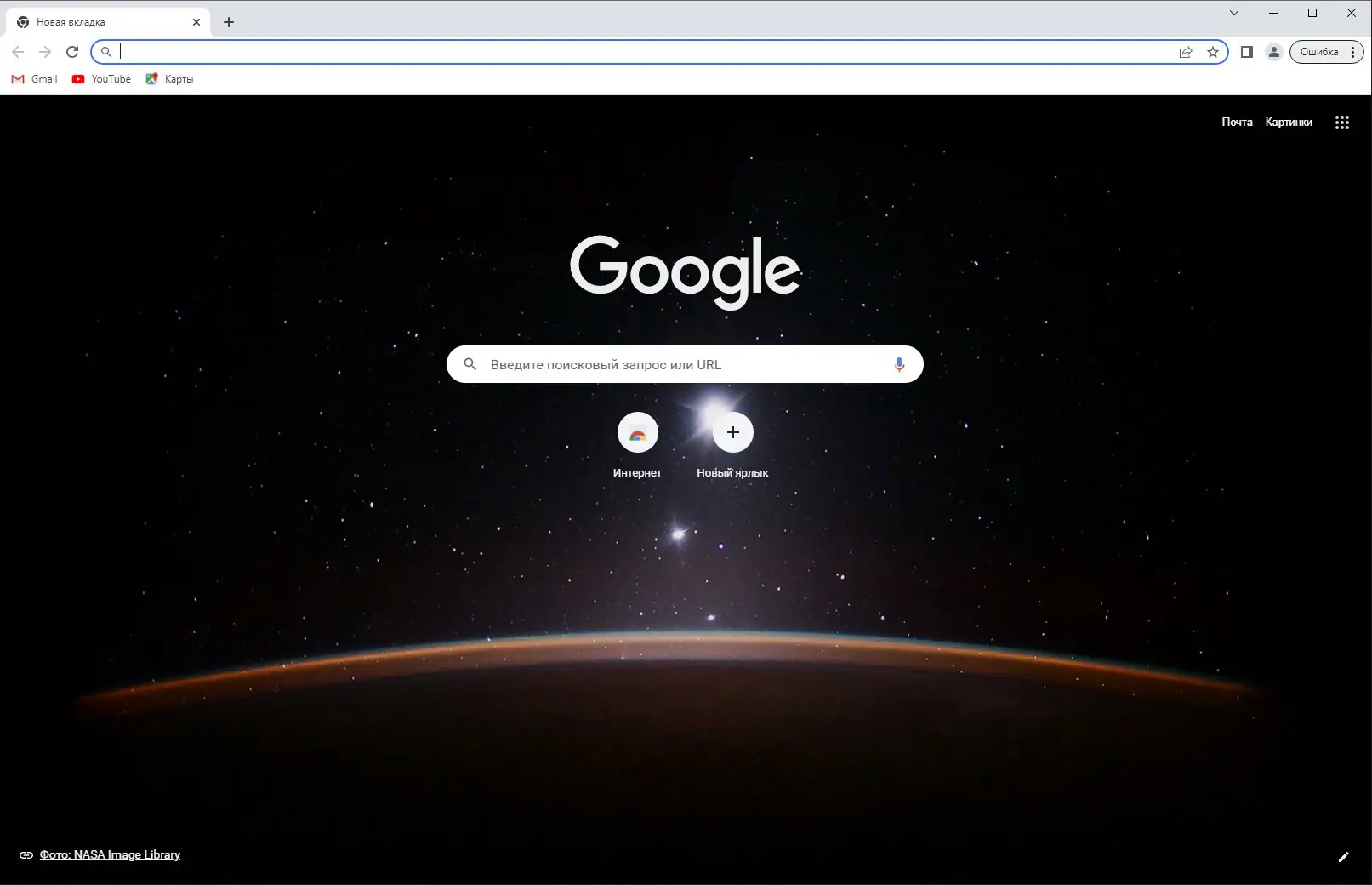Focus the browser address bar
The height and width of the screenshot is (885, 1372).
[x=659, y=52]
